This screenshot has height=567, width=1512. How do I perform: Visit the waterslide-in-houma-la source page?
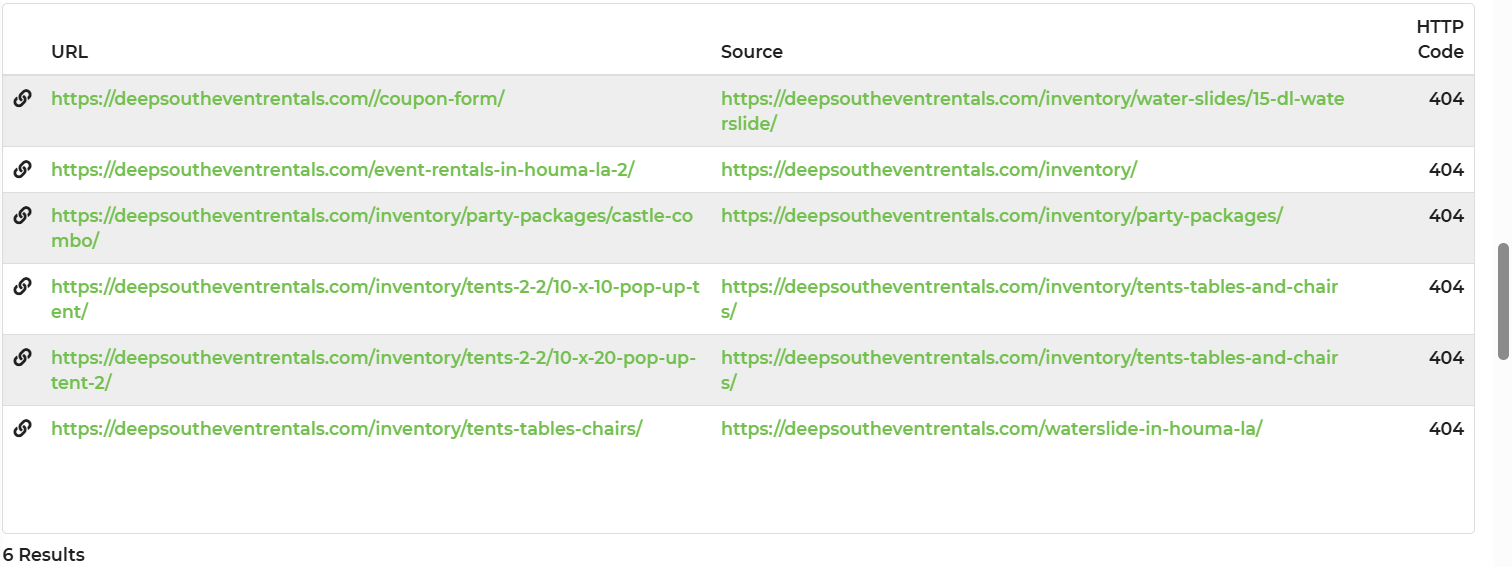point(991,429)
